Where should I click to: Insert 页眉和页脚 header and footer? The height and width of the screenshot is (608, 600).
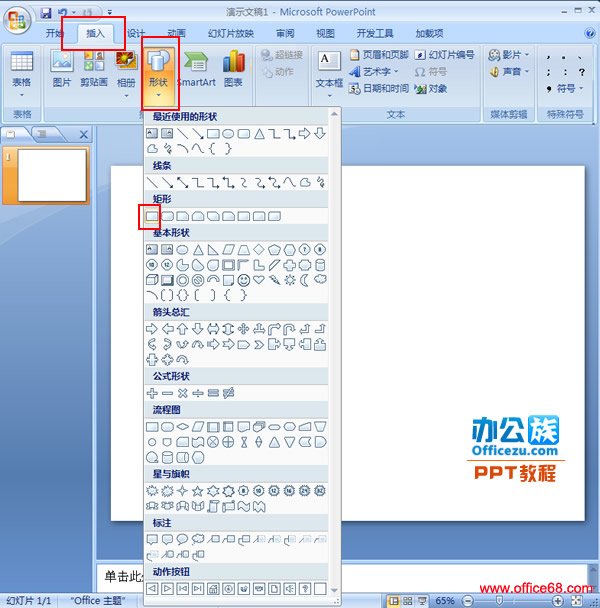[x=379, y=55]
